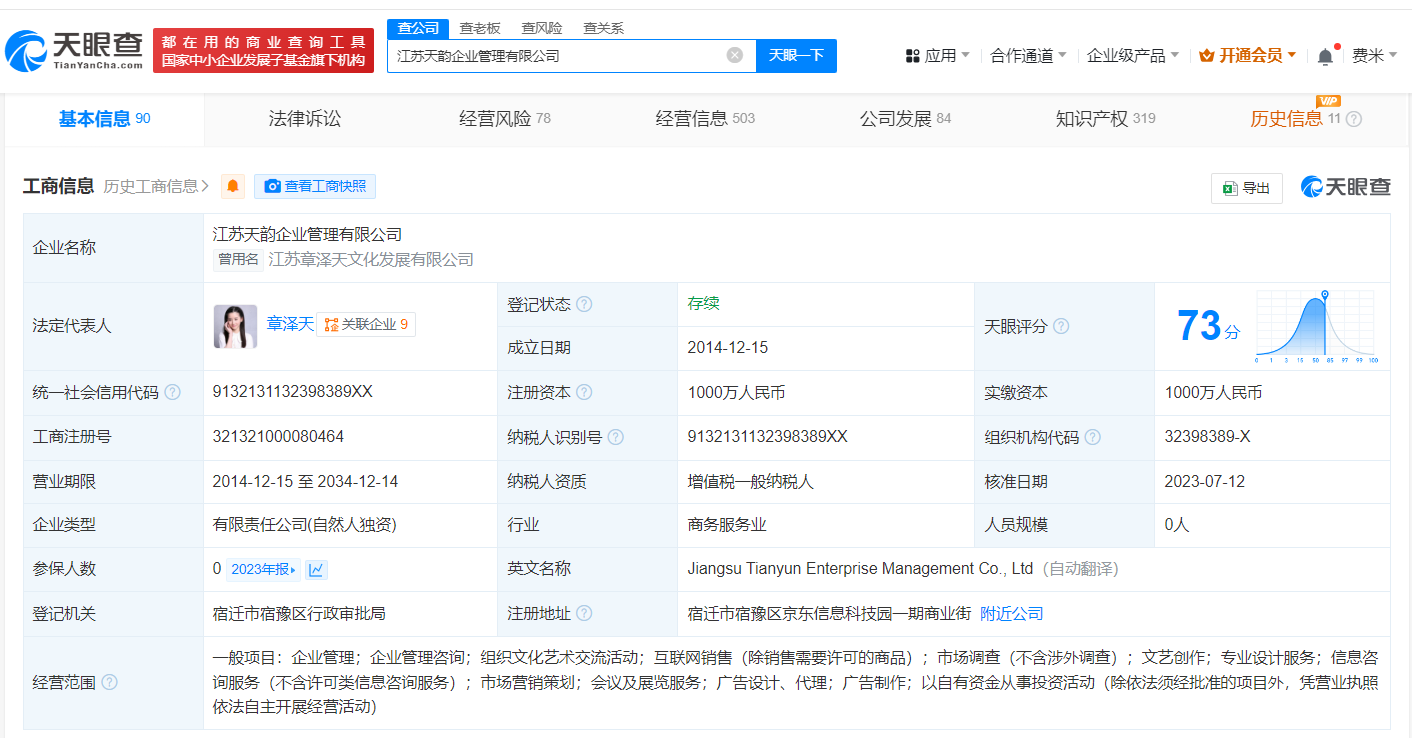Open the help icon next to 登记状态
Viewport: 1412px width, 738px height.
point(584,304)
